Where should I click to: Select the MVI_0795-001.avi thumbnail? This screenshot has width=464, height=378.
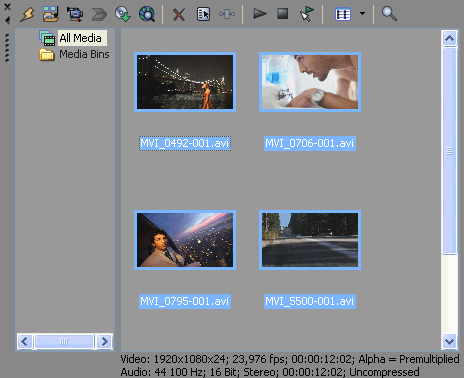coord(185,240)
